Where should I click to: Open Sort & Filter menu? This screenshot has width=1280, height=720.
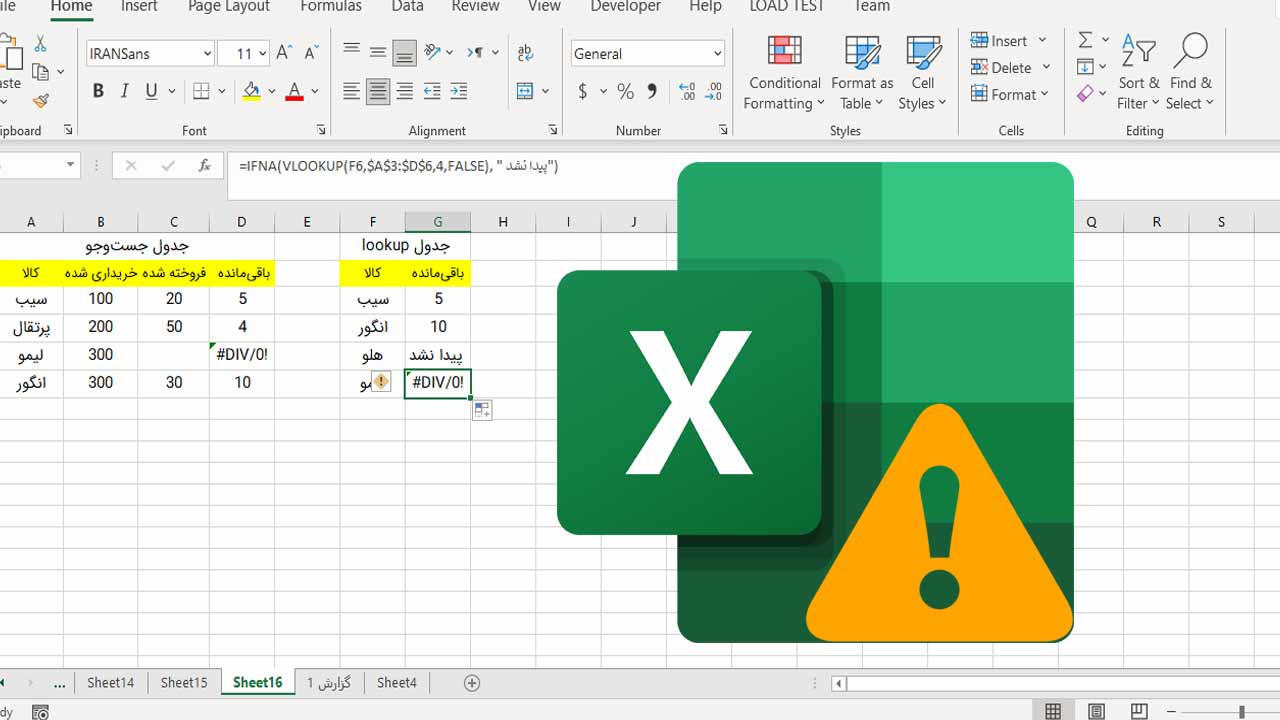1139,72
